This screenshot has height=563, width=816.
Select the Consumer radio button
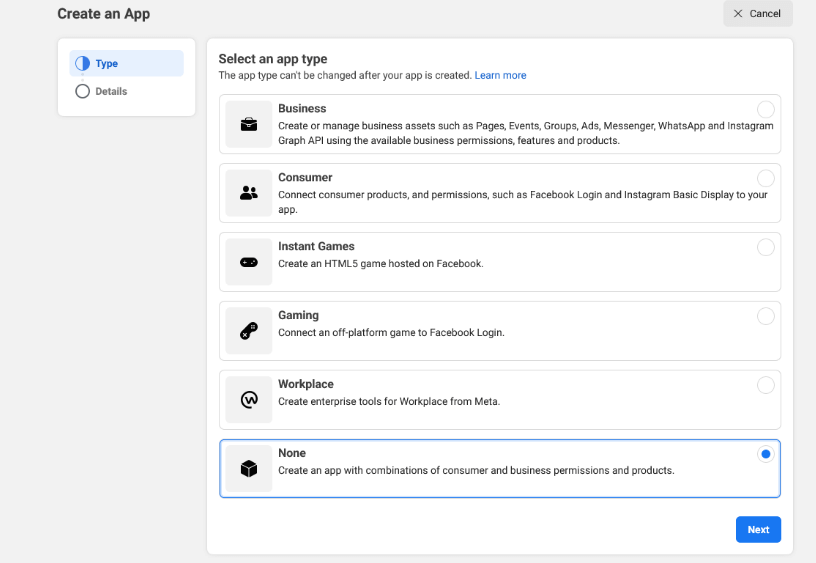coord(765,178)
